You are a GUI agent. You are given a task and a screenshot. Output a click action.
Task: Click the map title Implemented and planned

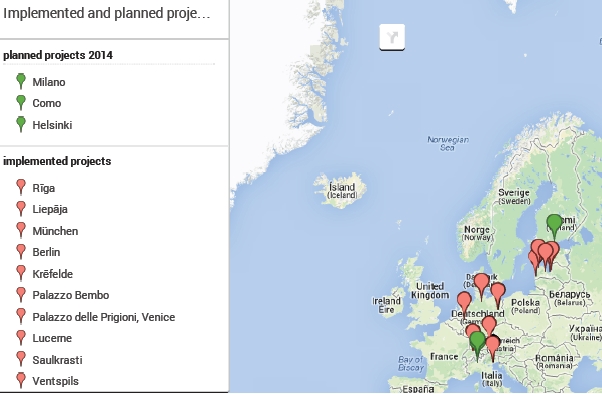coord(107,13)
